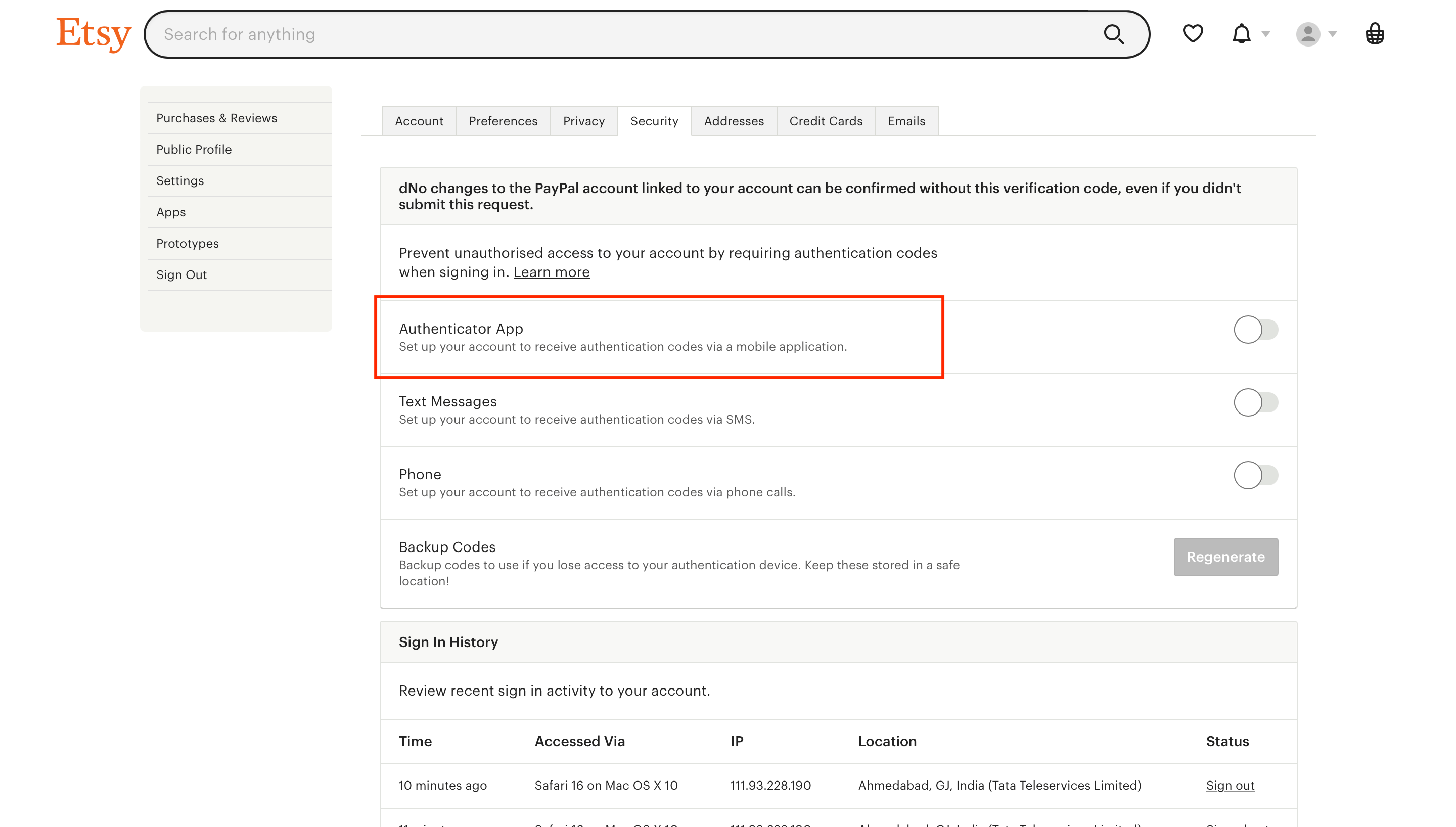Click Sign out for first session

(x=1230, y=785)
